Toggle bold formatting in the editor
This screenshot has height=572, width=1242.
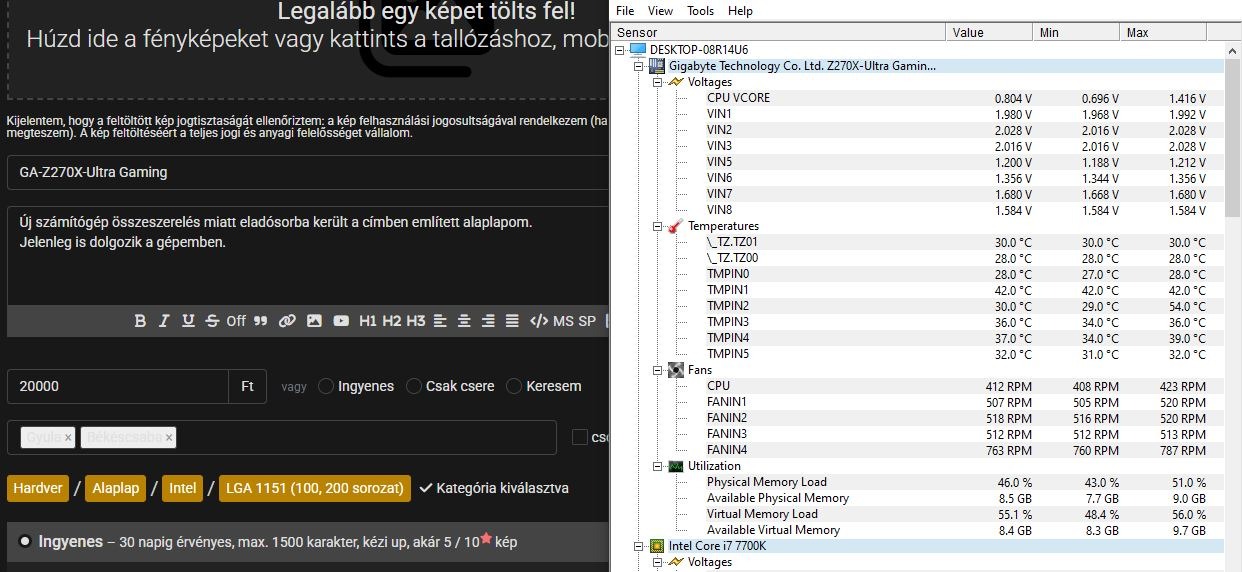[x=140, y=321]
